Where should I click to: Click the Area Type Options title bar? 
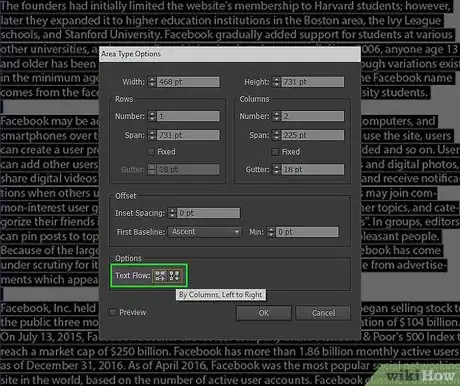230,54
